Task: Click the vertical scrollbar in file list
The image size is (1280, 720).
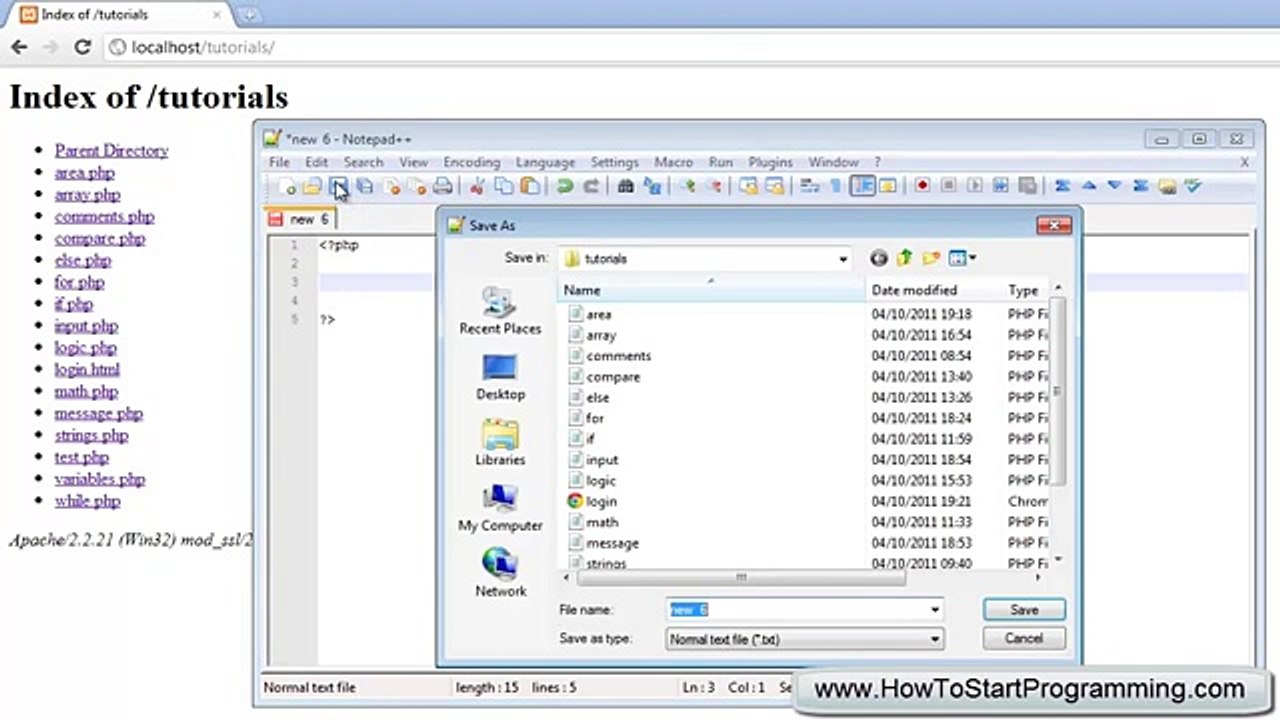Action: click(x=1058, y=390)
